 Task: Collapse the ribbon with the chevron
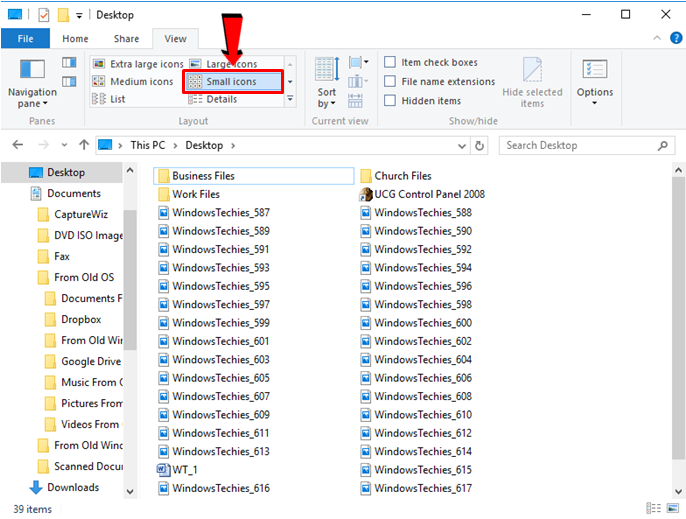pos(657,38)
